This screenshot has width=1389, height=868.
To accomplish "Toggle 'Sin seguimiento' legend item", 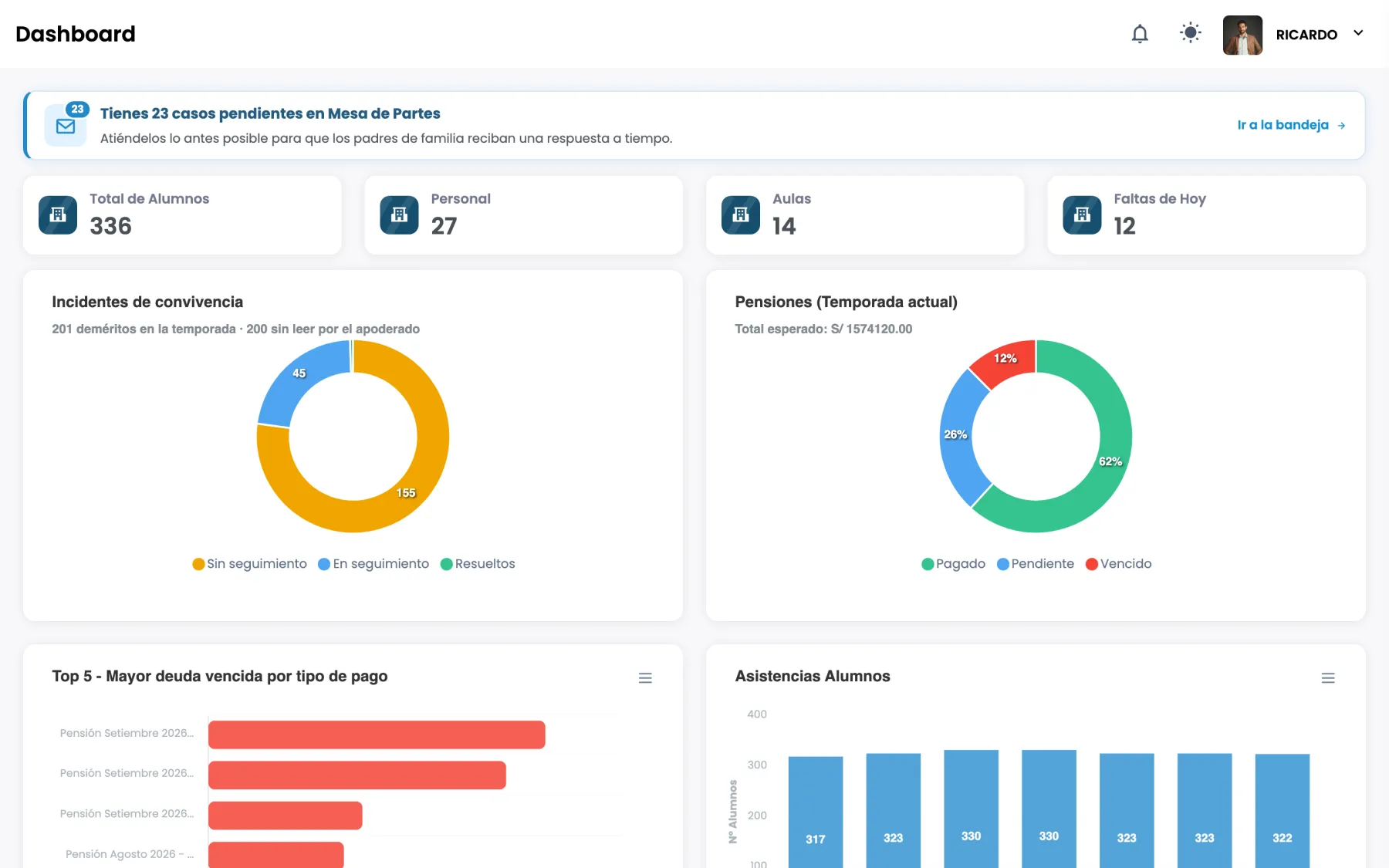I will [x=249, y=564].
